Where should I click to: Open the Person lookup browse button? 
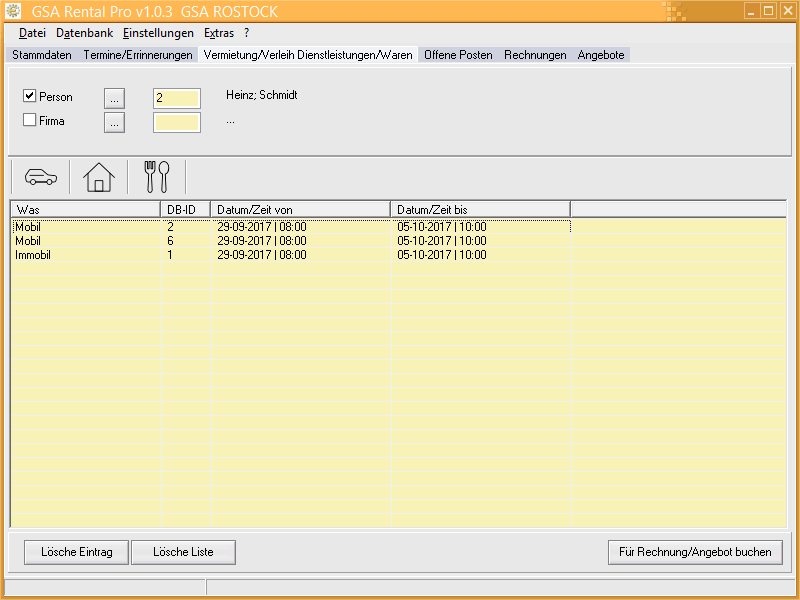[x=115, y=98]
